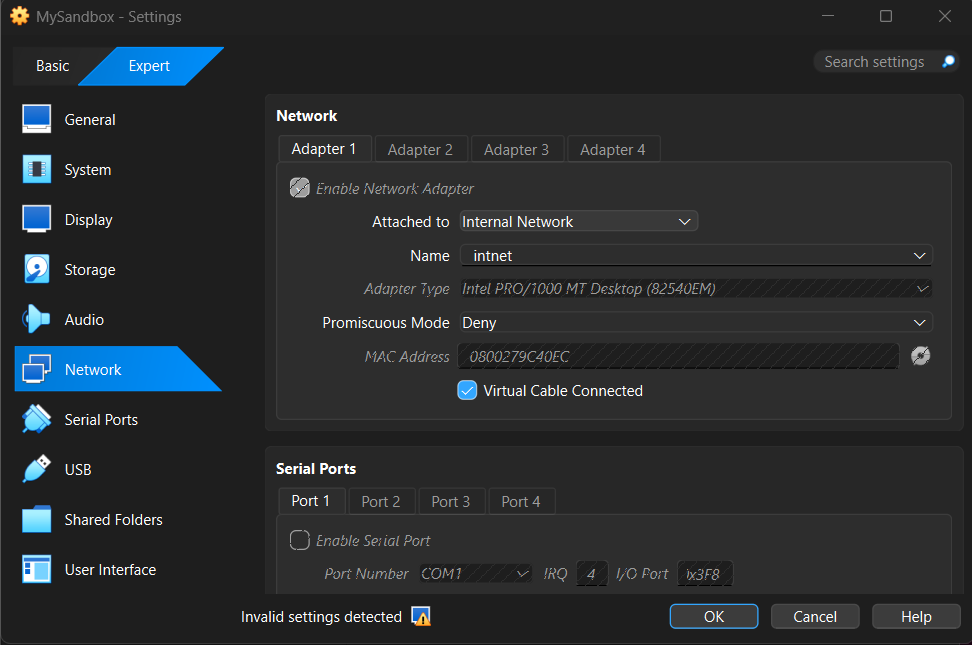
Task: Click the Help button
Action: tap(916, 616)
